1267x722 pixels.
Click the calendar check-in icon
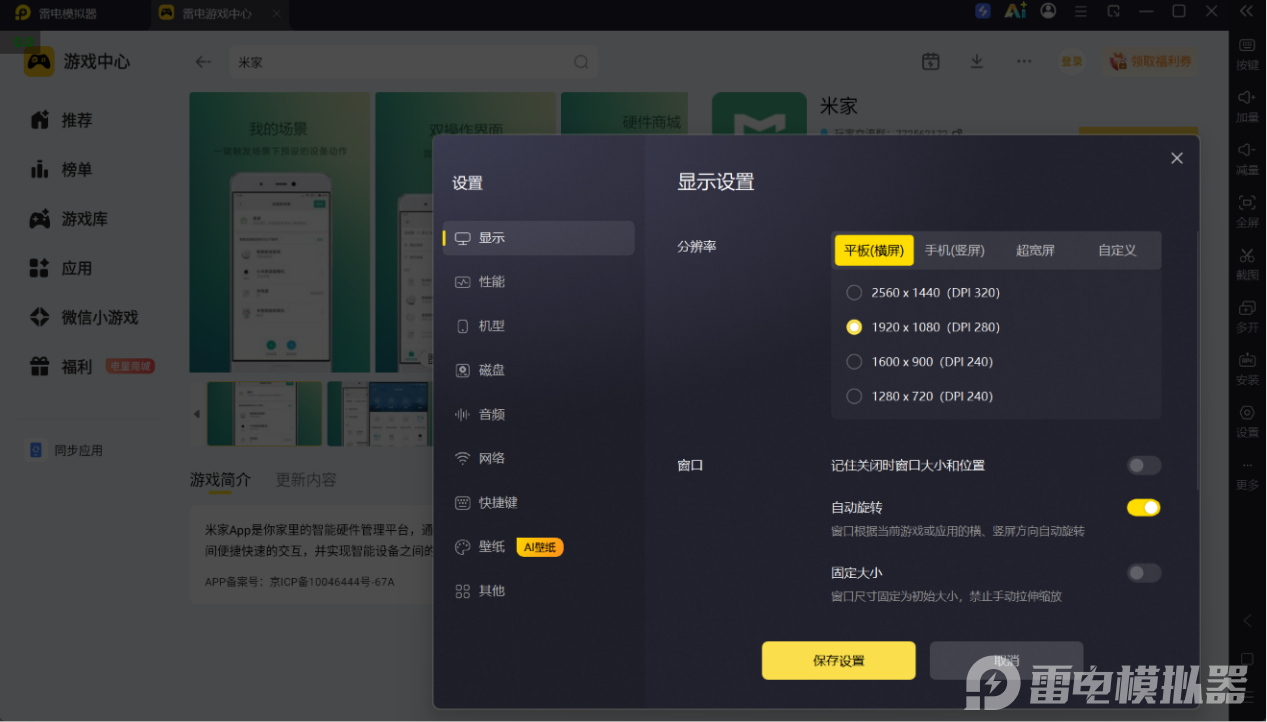(930, 61)
